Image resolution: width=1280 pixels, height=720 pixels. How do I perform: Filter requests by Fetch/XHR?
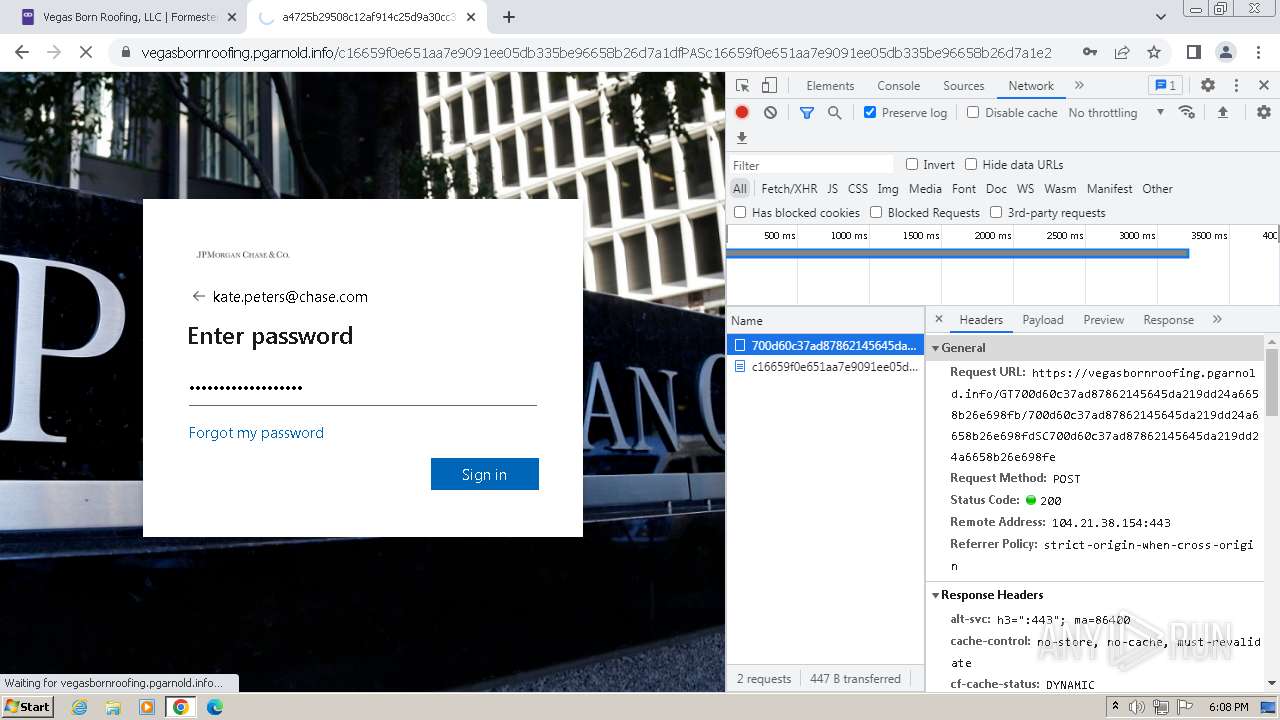click(789, 189)
